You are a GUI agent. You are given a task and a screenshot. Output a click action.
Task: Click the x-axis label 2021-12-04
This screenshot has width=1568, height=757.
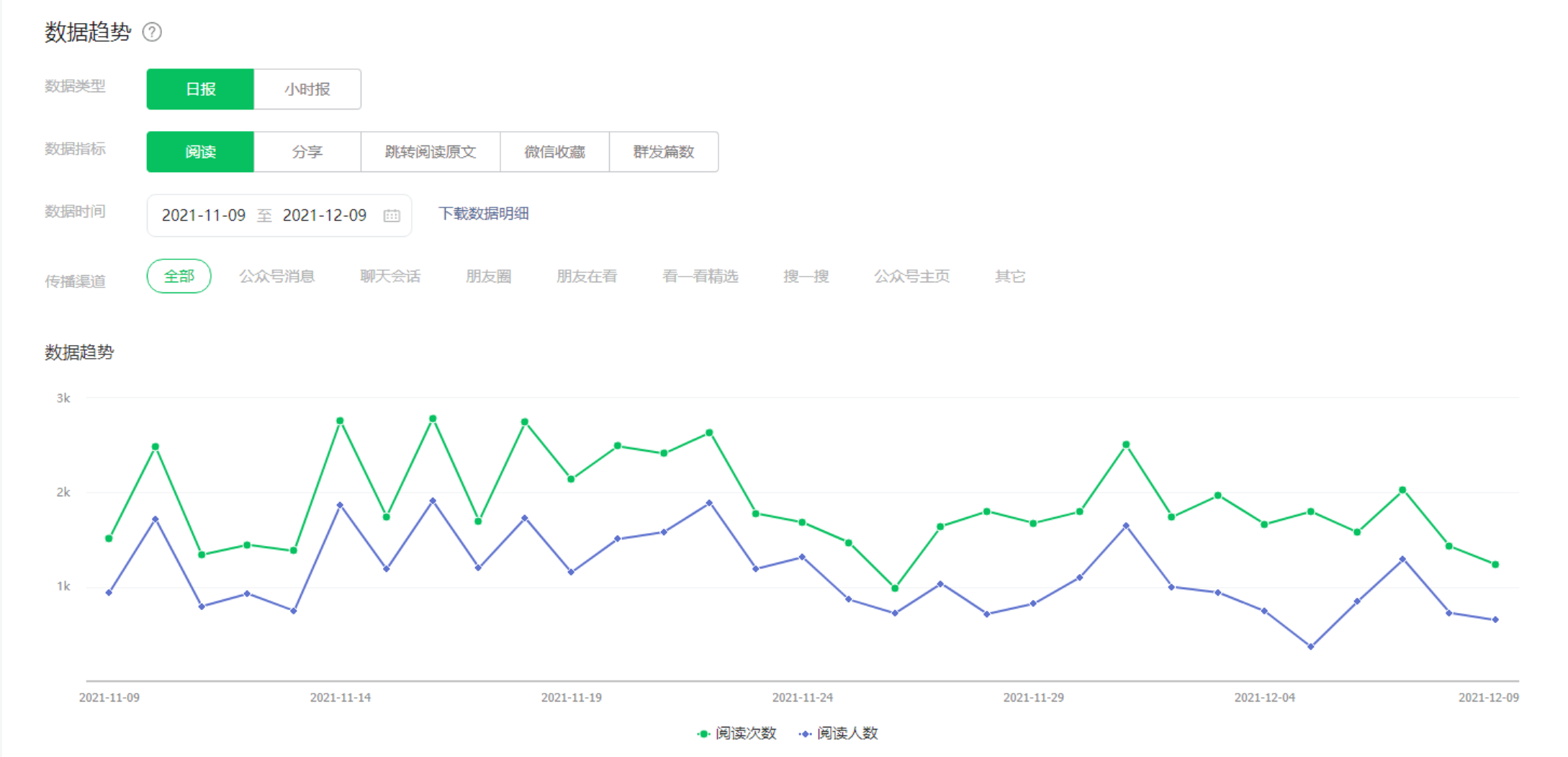(1265, 698)
